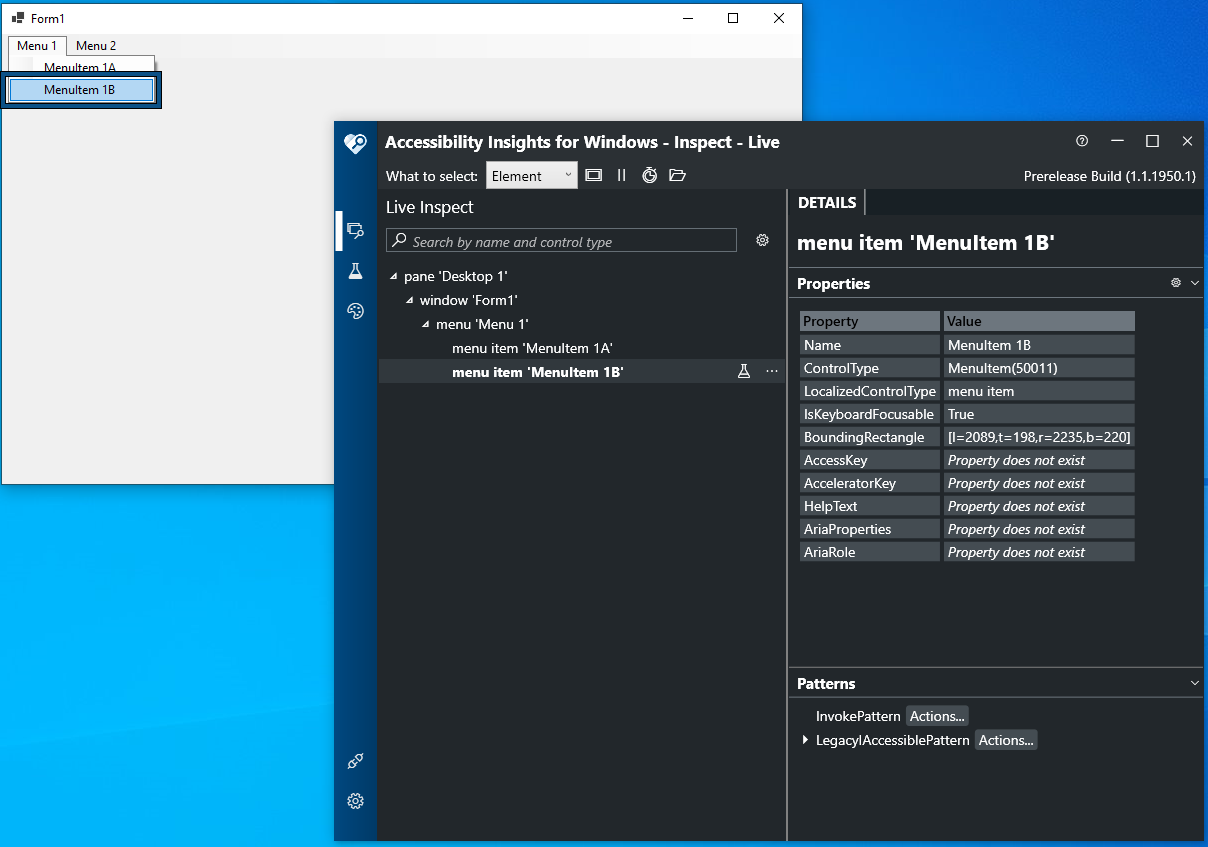Select the DETAILS tab
The image size is (1208, 847).
pos(827,202)
